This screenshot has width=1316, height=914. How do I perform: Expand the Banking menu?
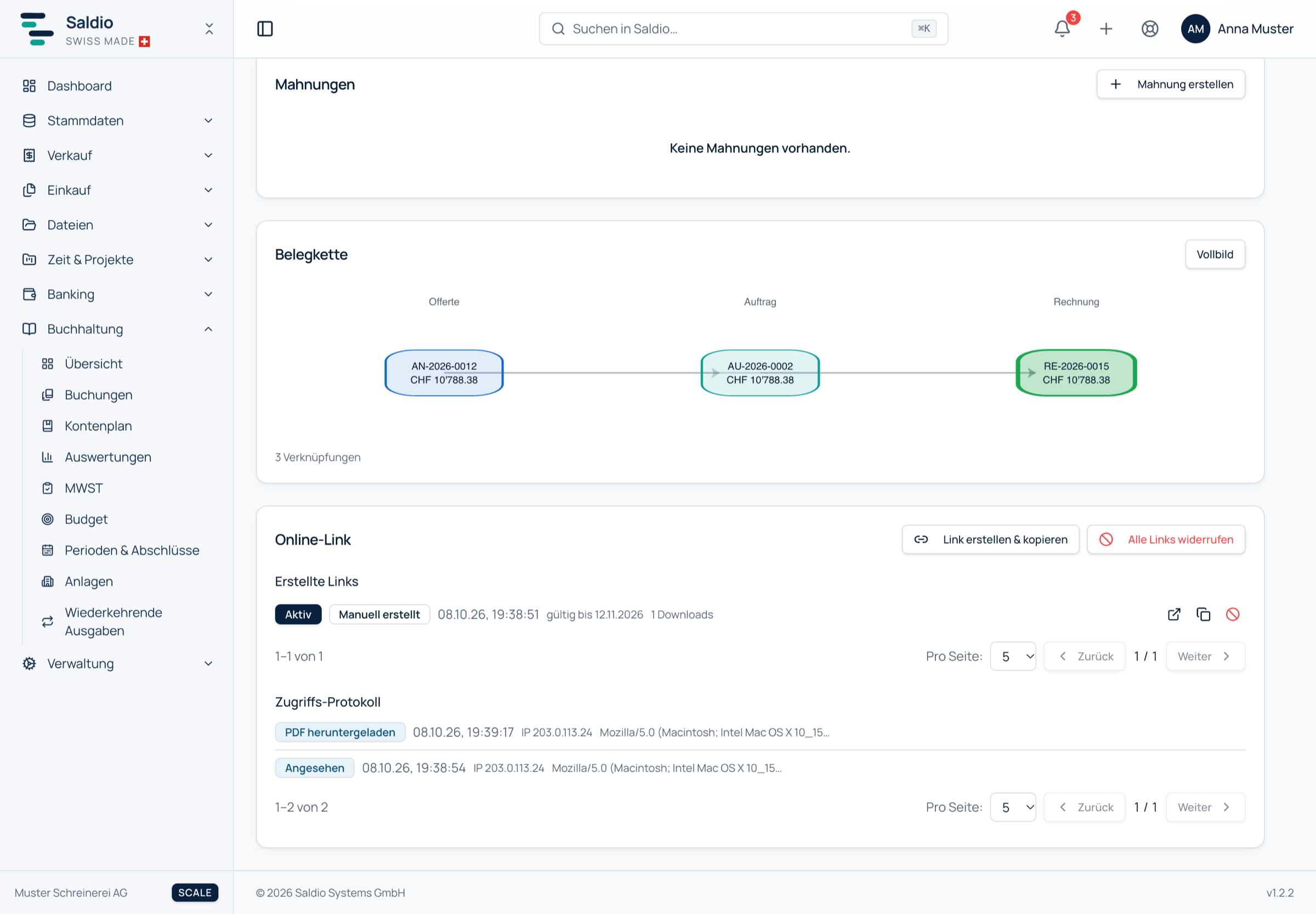coord(117,295)
